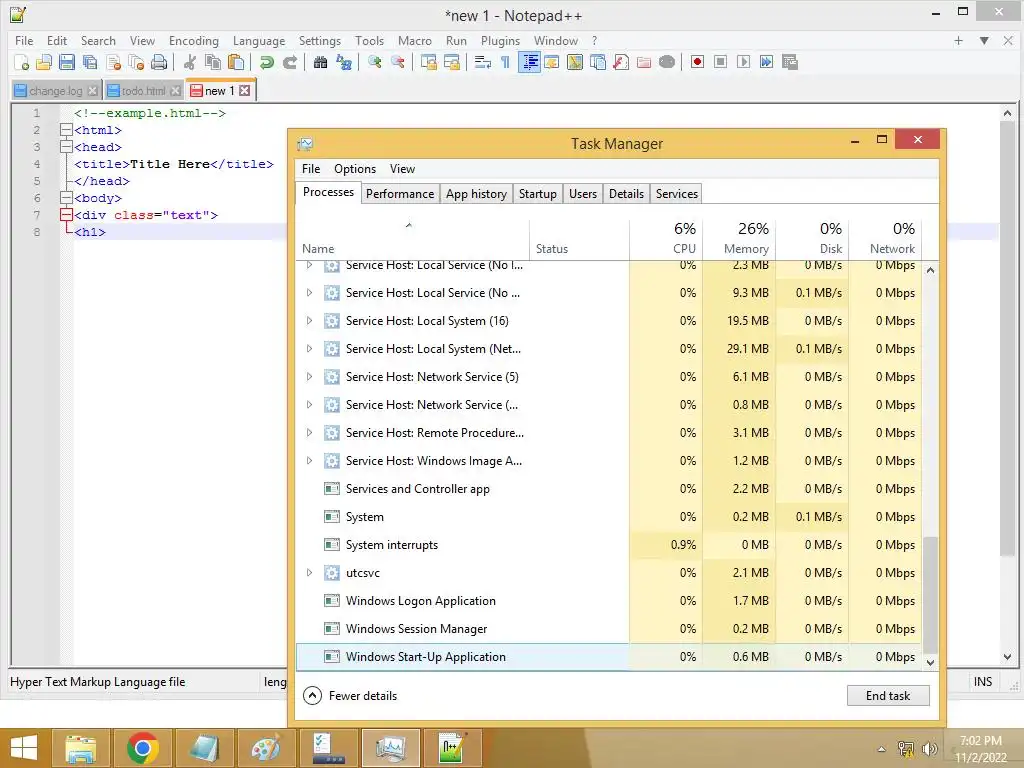Click the Task Manager vertical scrollbar thumb
Image resolution: width=1024 pixels, height=768 pixels.
[x=931, y=594]
